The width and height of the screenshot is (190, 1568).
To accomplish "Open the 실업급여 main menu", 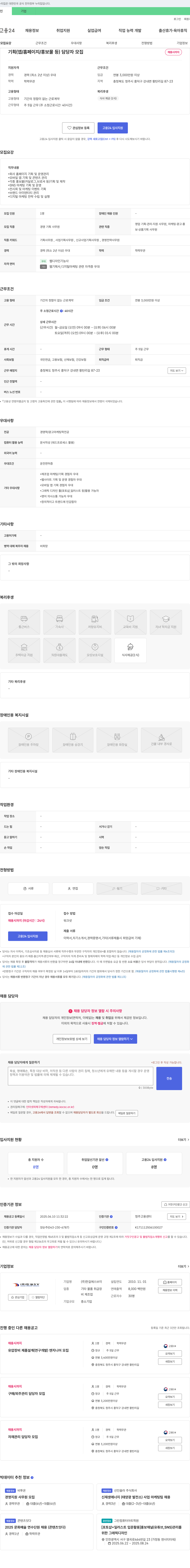I will [x=94, y=30].
